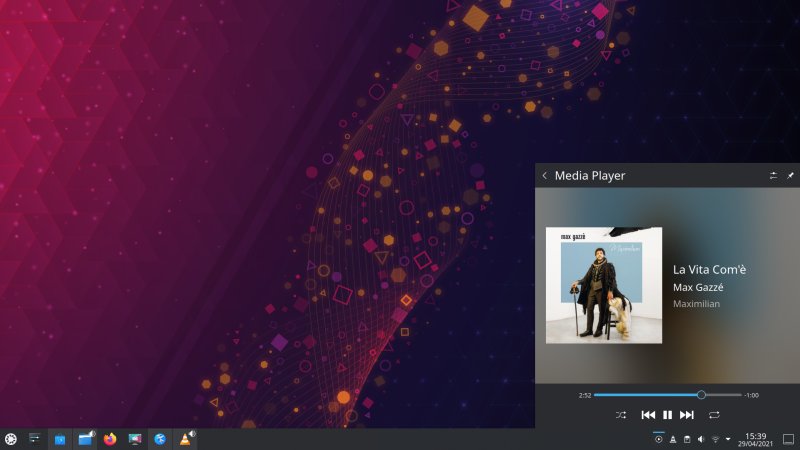Open the removable devices tray icon

[687, 439]
